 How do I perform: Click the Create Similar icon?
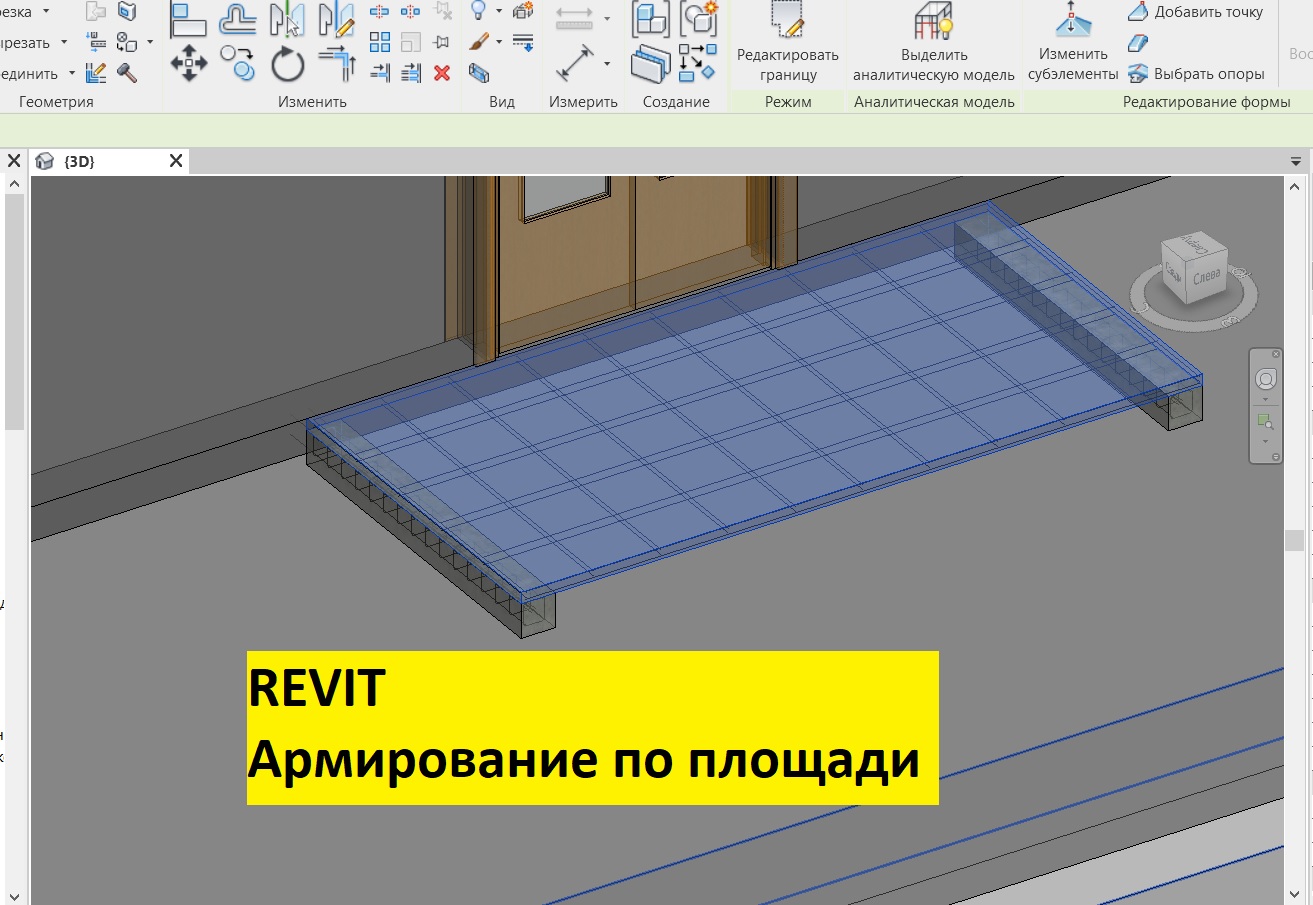pos(697,62)
